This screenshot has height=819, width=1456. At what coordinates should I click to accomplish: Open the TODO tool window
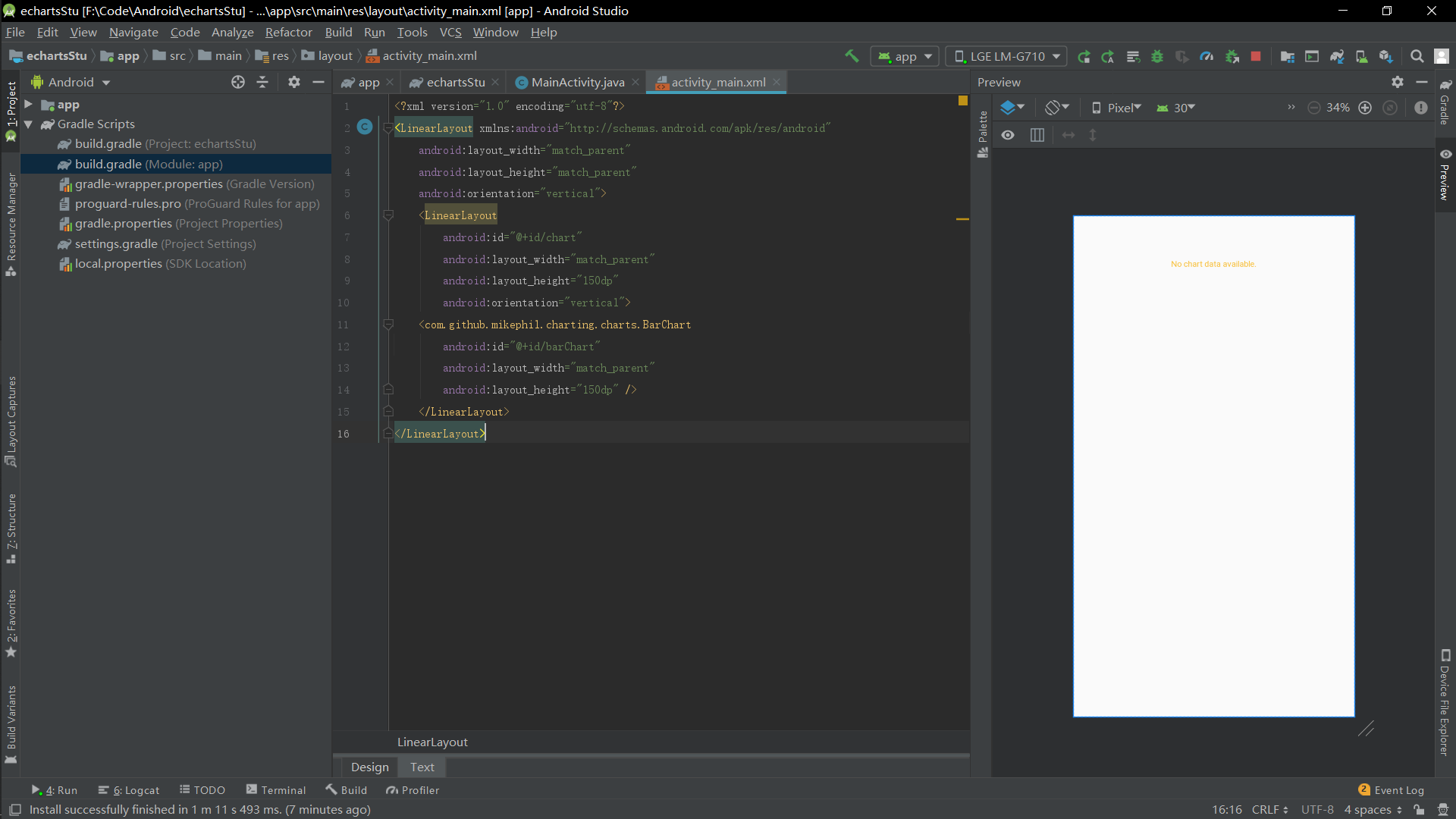tap(202, 790)
